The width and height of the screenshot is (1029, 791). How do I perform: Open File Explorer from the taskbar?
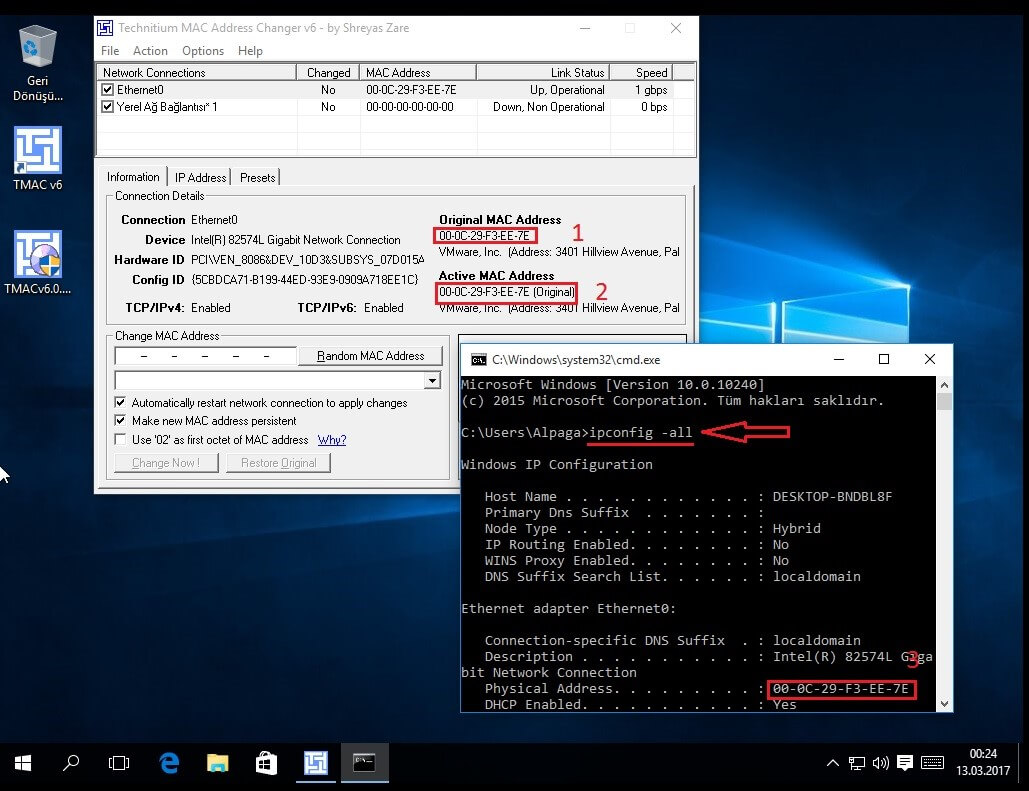click(x=217, y=764)
